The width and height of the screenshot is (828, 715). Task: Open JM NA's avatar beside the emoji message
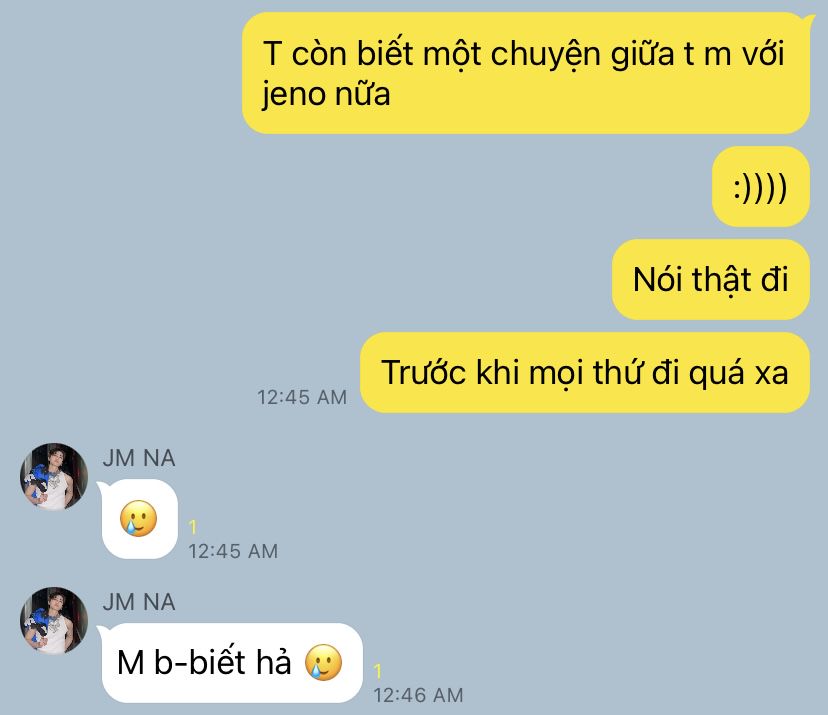point(54,477)
